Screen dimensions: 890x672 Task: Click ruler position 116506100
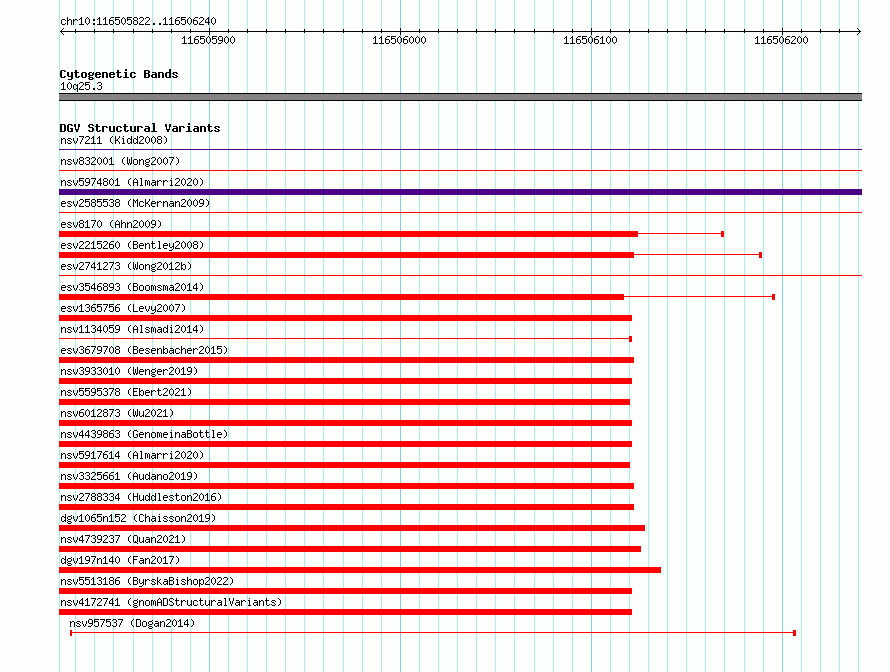click(x=590, y=40)
